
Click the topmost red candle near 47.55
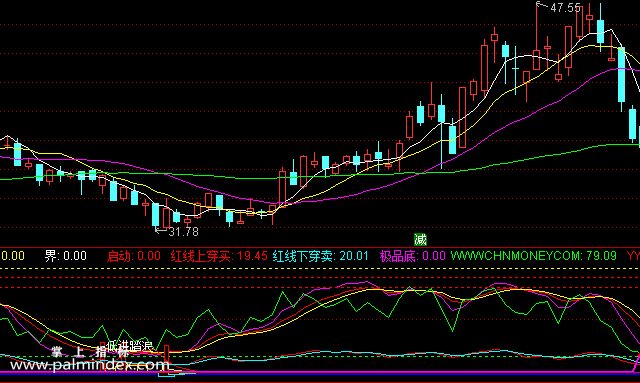pos(579,20)
